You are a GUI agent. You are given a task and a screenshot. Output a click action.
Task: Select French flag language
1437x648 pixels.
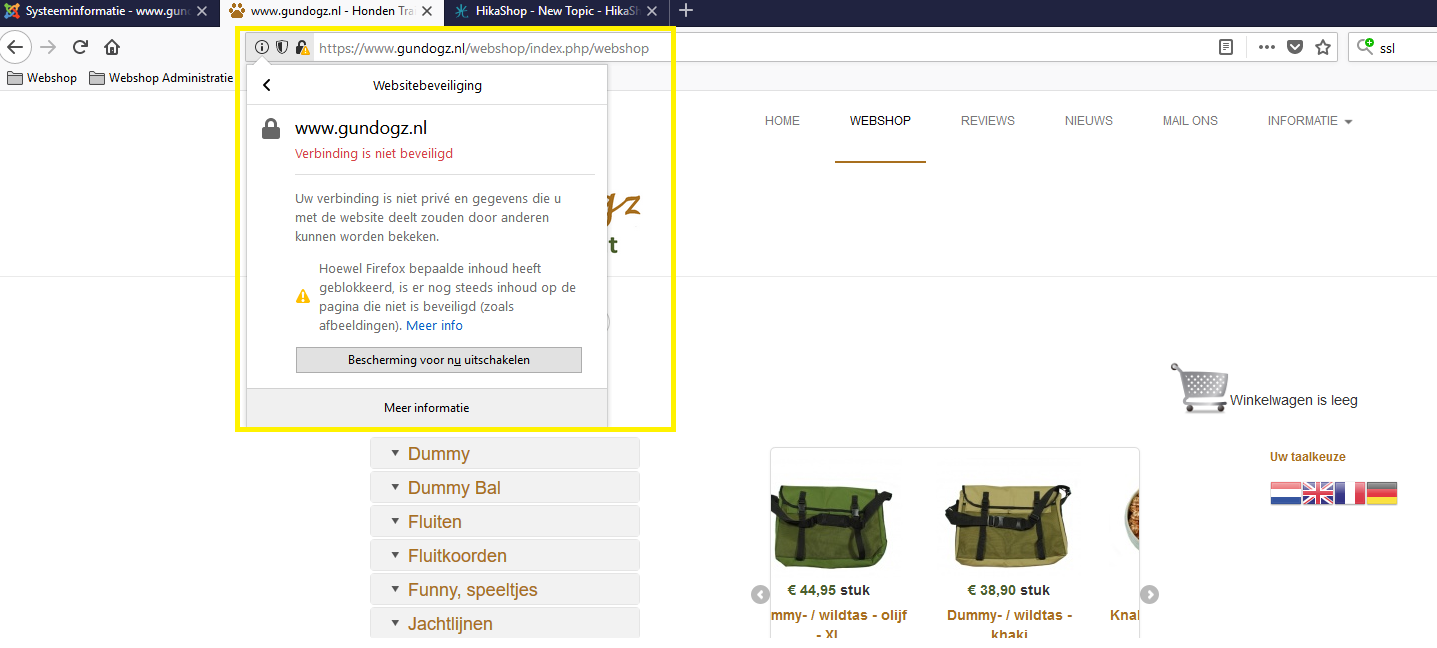[x=1349, y=493]
